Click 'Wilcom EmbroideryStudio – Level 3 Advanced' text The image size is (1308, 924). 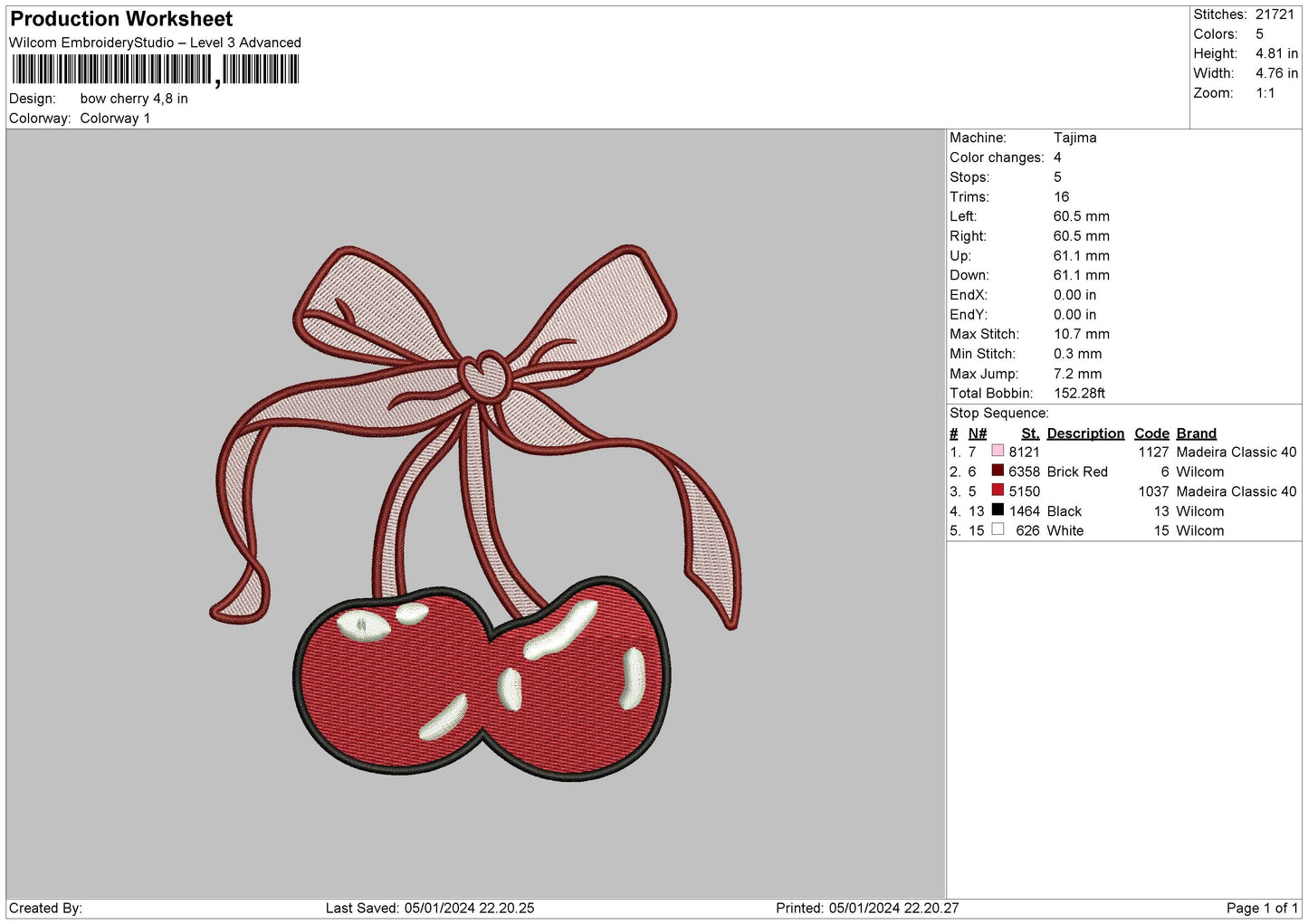click(x=155, y=43)
